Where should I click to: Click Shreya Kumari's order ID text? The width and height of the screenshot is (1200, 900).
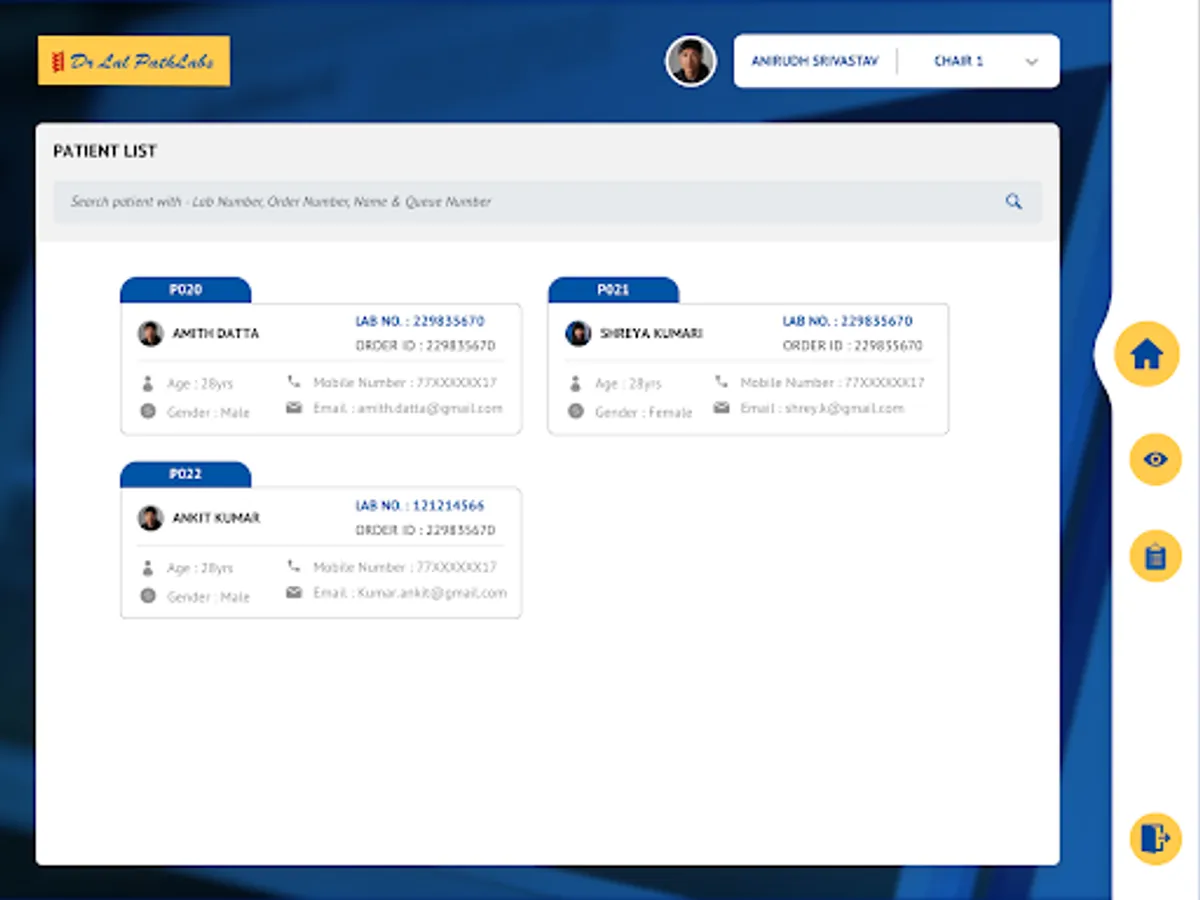[x=852, y=345]
